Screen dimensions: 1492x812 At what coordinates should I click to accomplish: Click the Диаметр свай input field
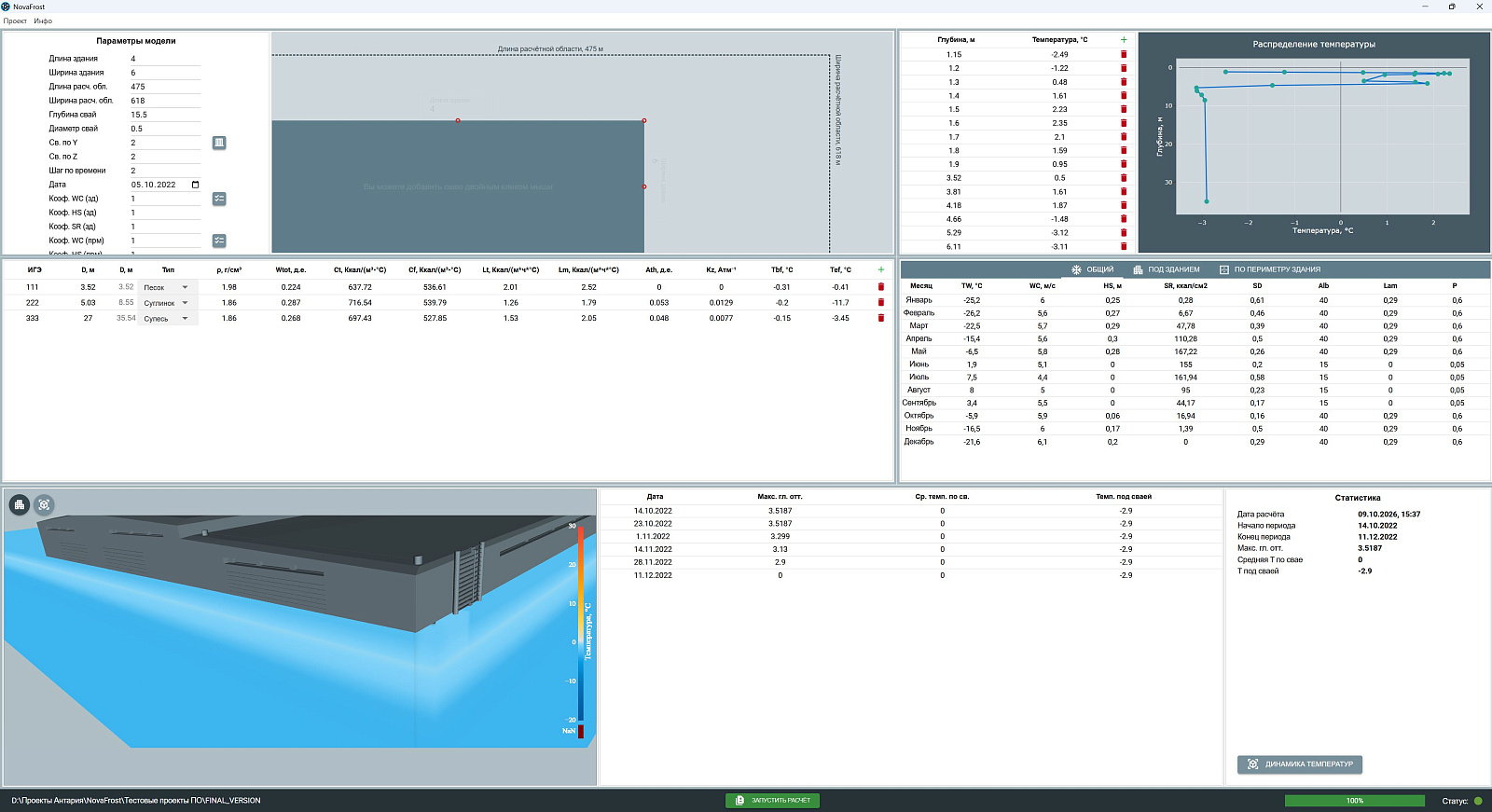click(165, 129)
